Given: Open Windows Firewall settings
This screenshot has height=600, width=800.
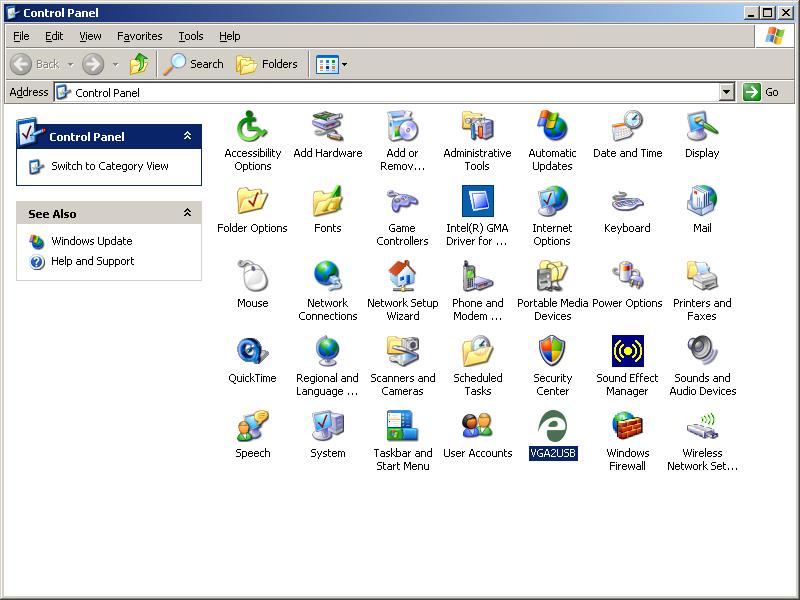Looking at the screenshot, I should (x=627, y=427).
